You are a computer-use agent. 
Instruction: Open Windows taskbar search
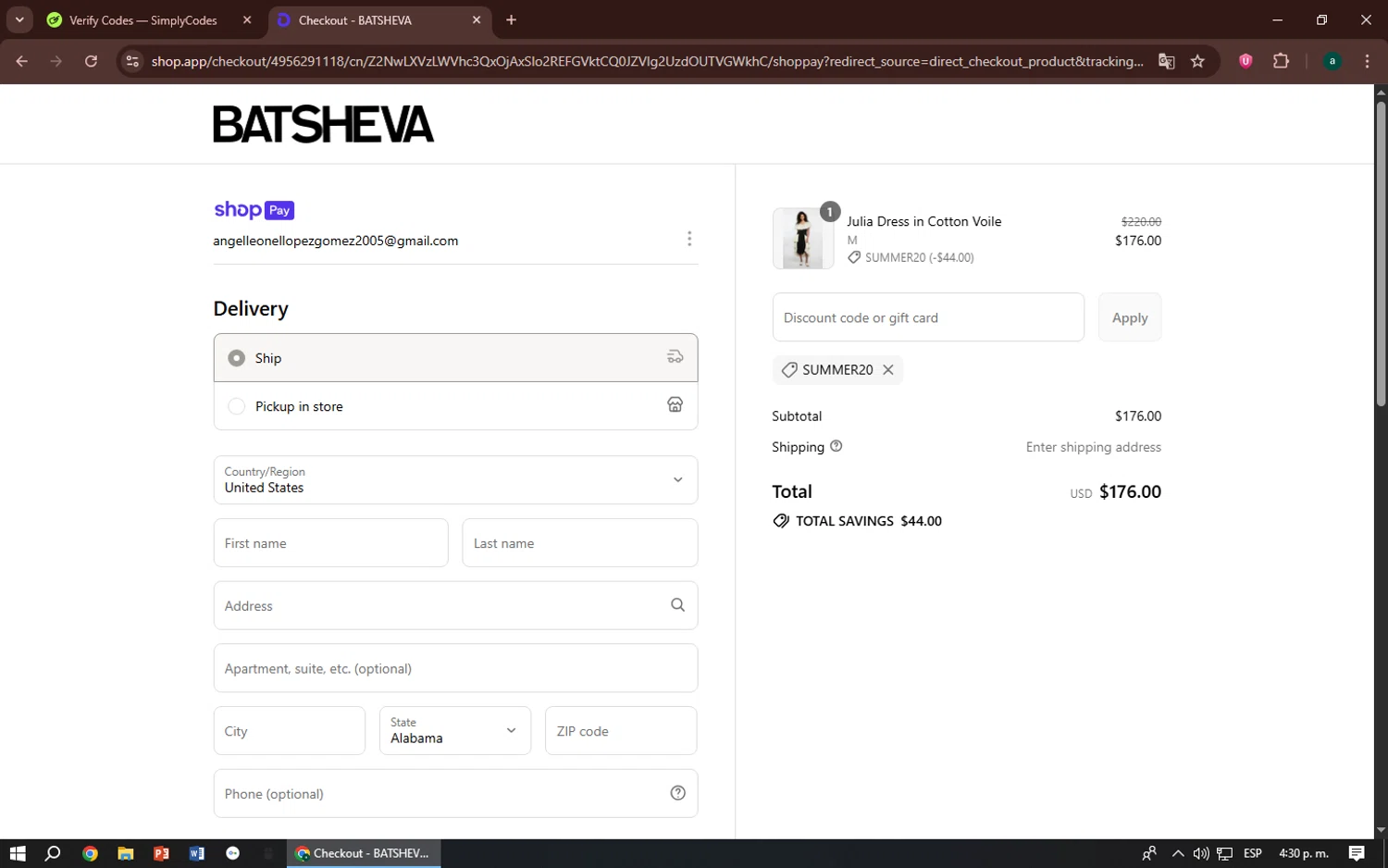click(x=53, y=853)
